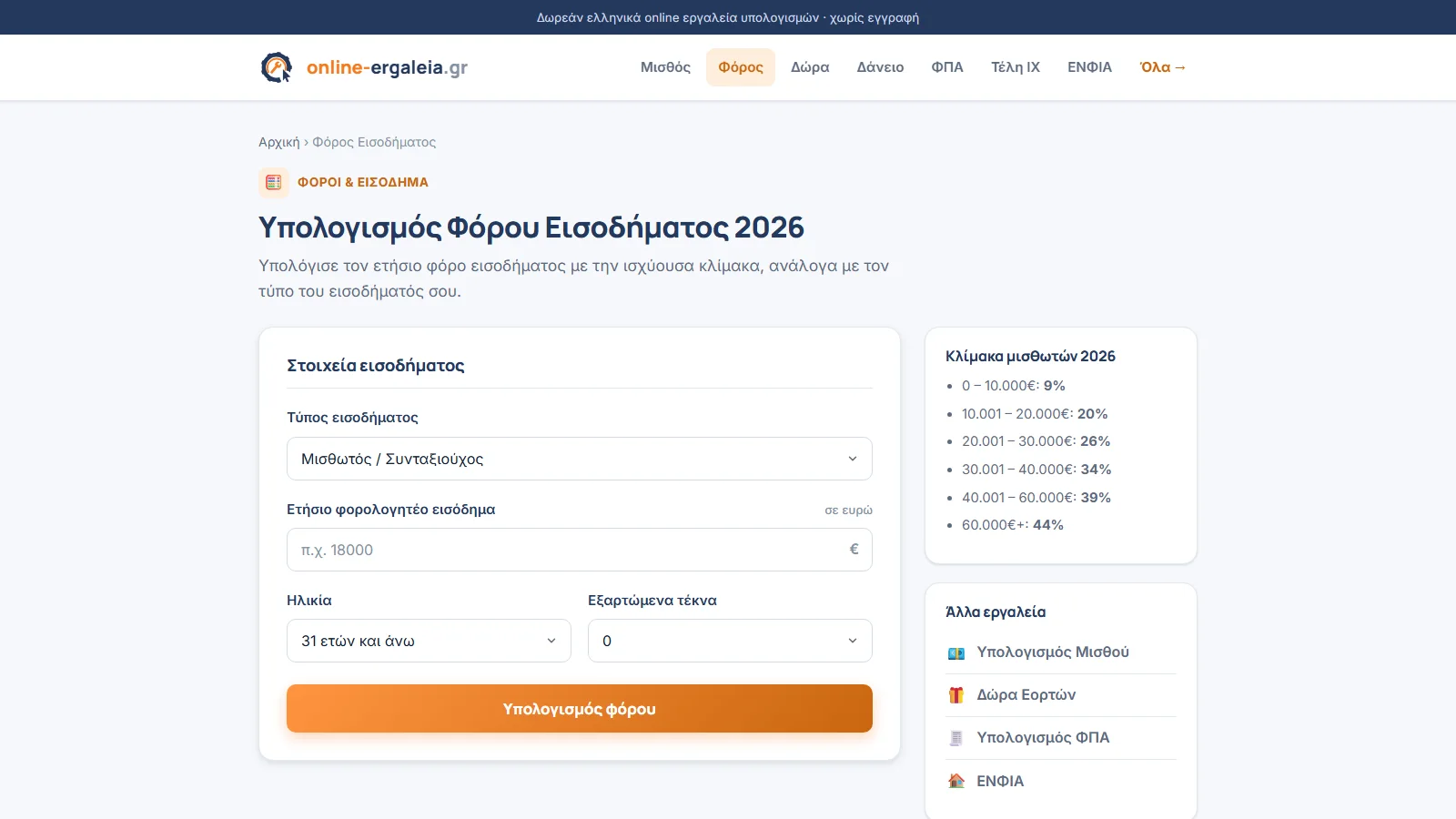Open the Δώρα menu item
Image resolution: width=1456 pixels, height=819 pixels.
click(x=810, y=67)
